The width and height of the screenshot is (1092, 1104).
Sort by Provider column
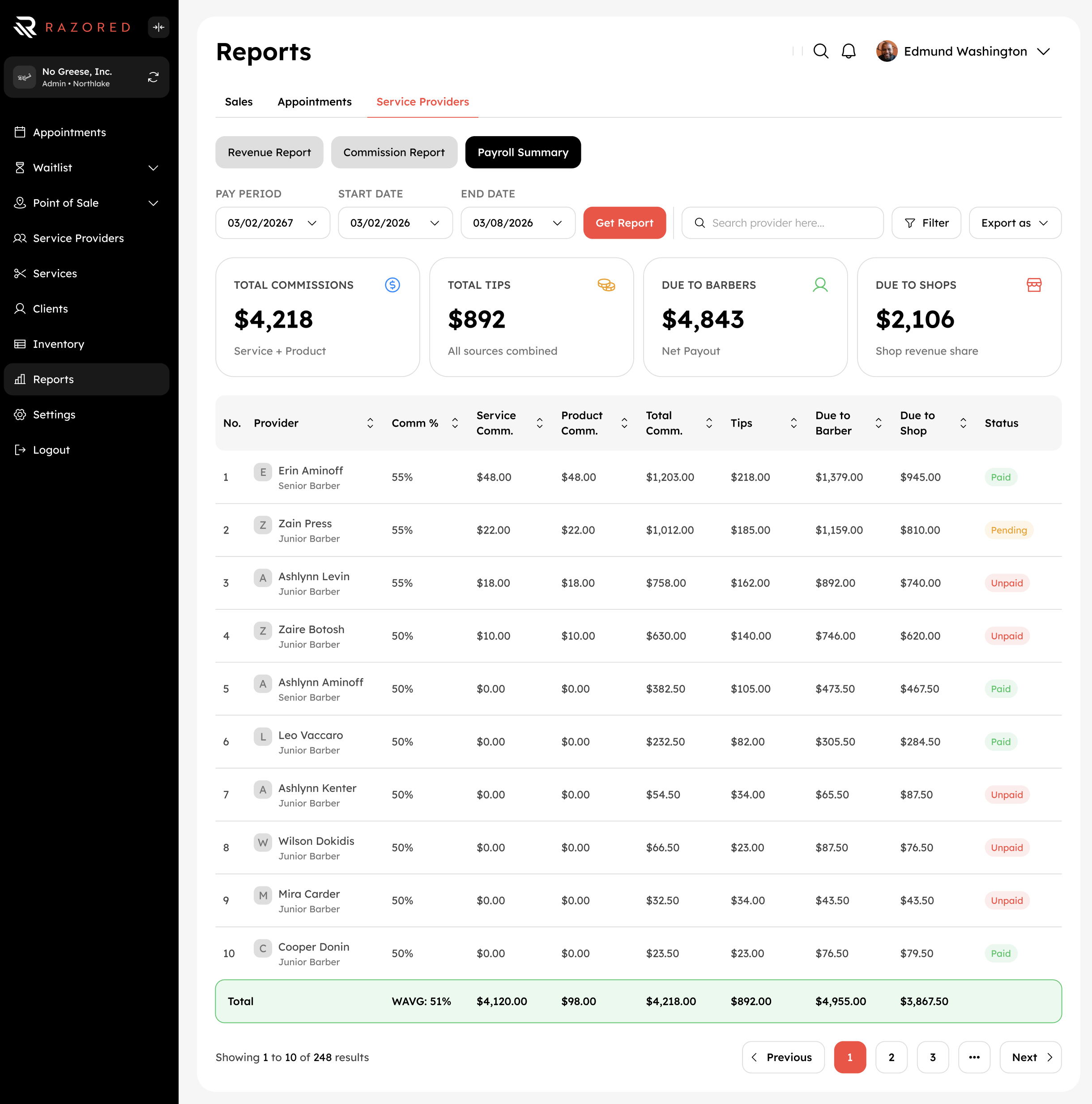370,424
